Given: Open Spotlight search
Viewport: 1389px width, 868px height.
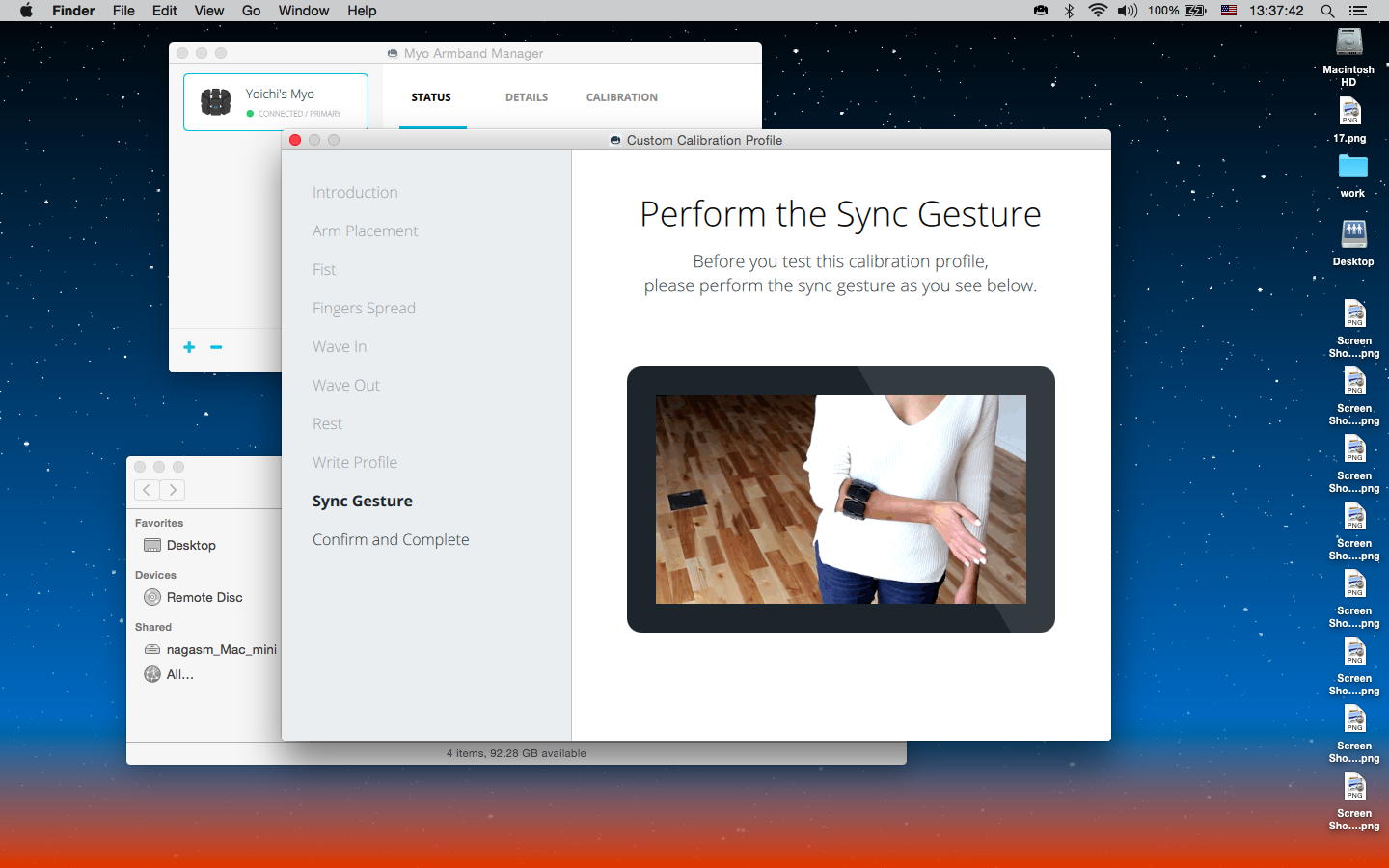Looking at the screenshot, I should [1327, 11].
